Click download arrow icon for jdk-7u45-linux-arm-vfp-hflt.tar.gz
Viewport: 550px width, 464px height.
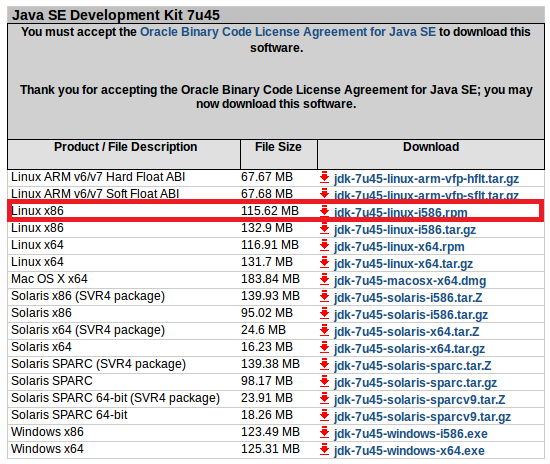pos(324,177)
